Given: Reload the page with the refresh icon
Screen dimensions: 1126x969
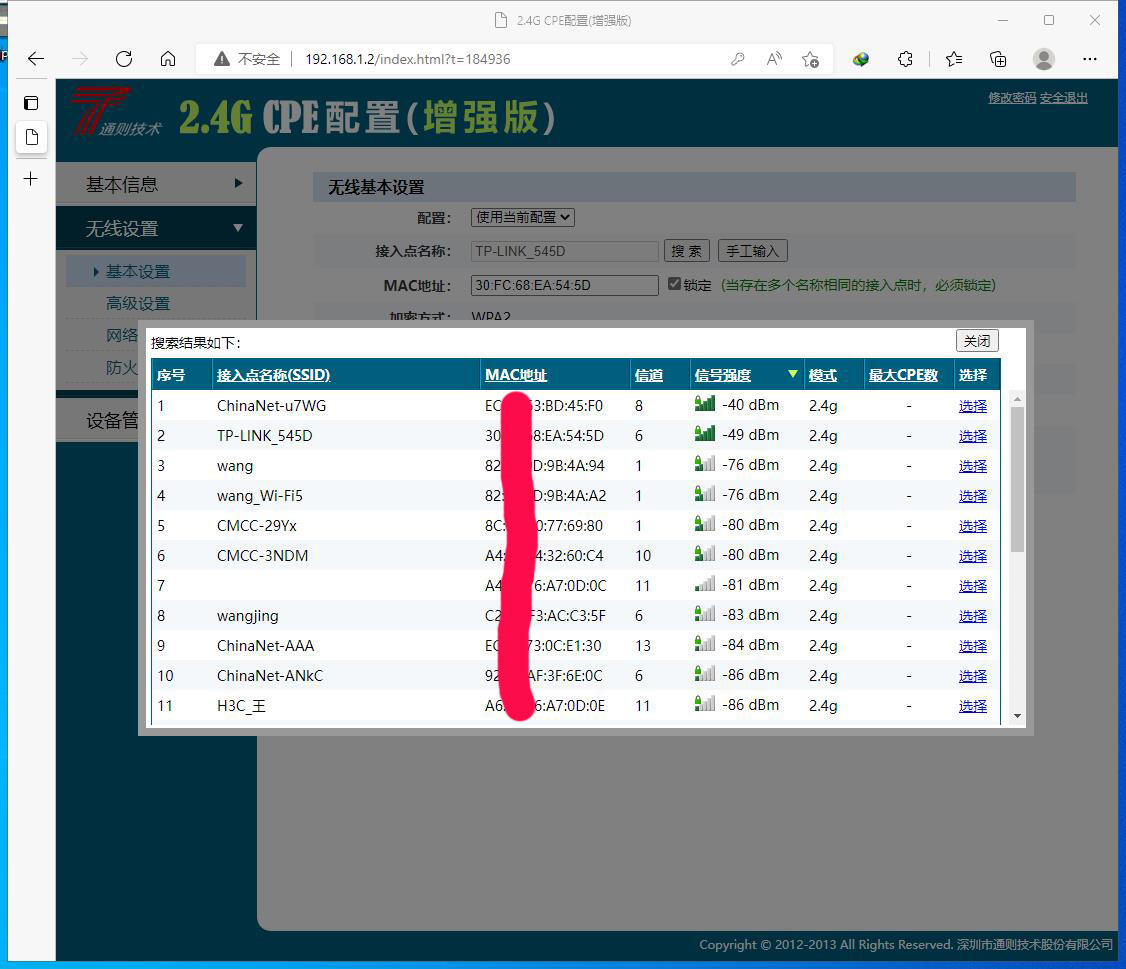Looking at the screenshot, I should [124, 59].
